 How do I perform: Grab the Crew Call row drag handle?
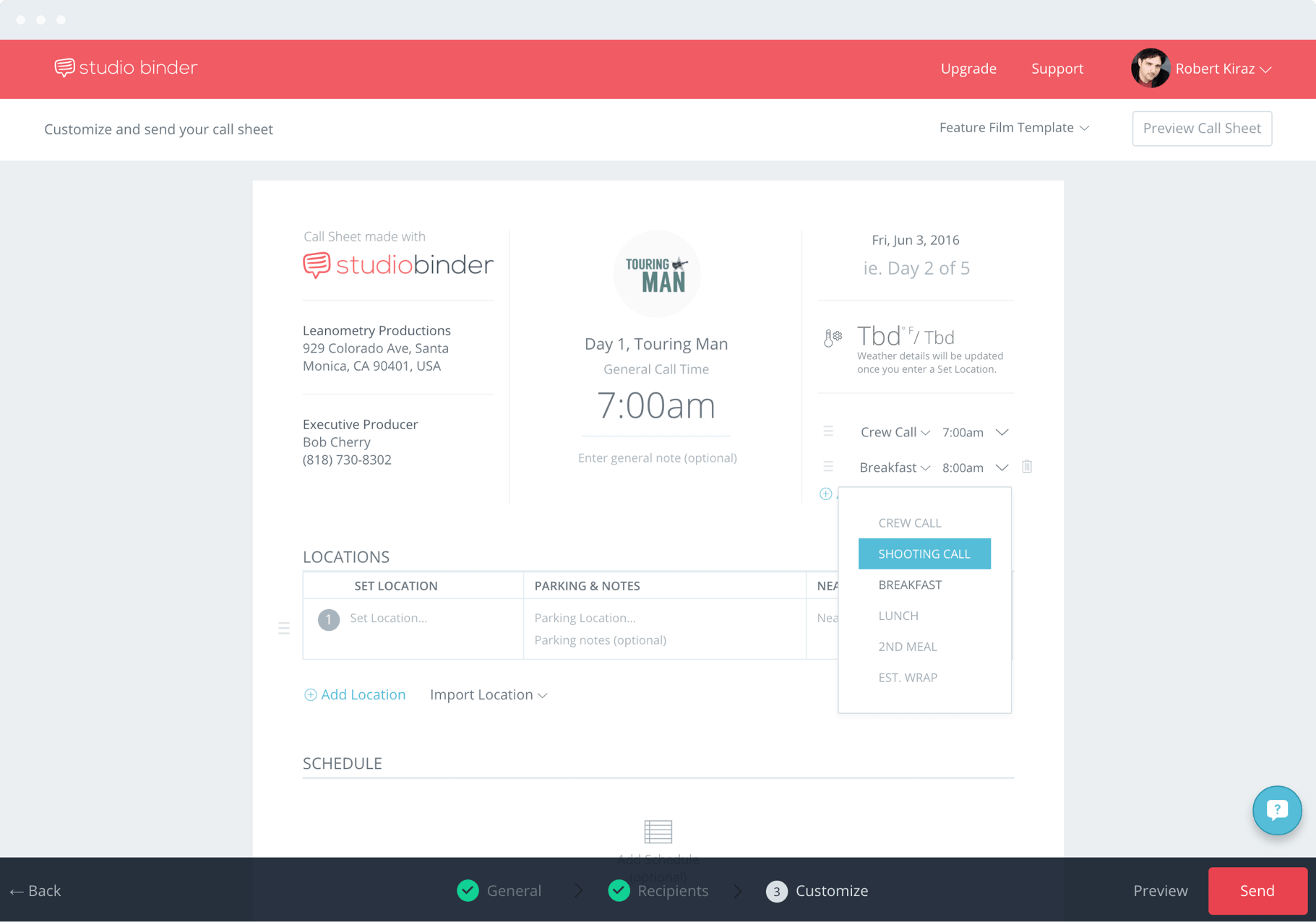pos(828,431)
